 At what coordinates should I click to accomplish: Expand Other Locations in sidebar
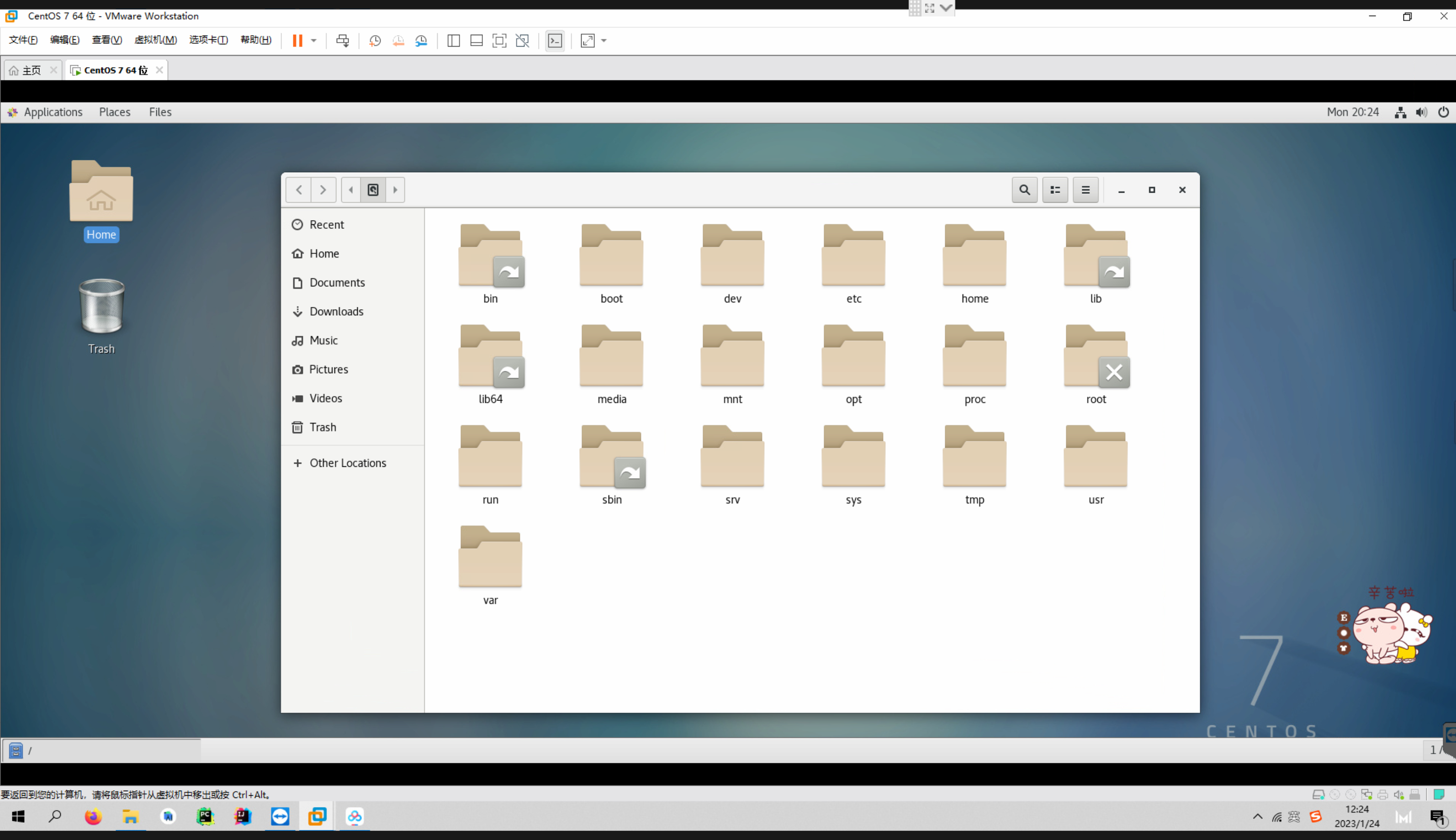(x=347, y=463)
